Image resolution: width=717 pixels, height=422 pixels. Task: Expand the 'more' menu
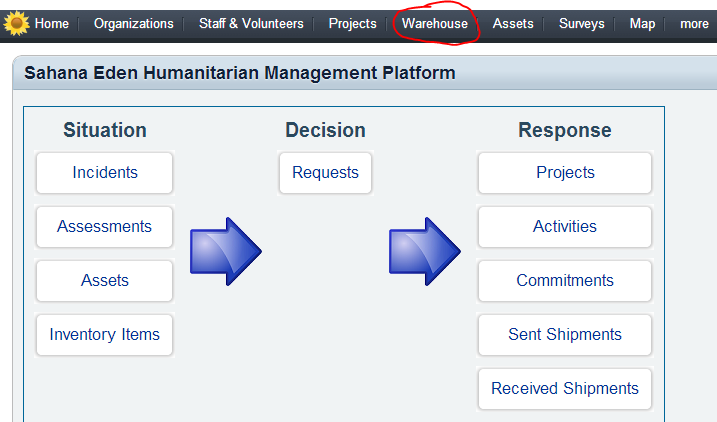coord(694,23)
